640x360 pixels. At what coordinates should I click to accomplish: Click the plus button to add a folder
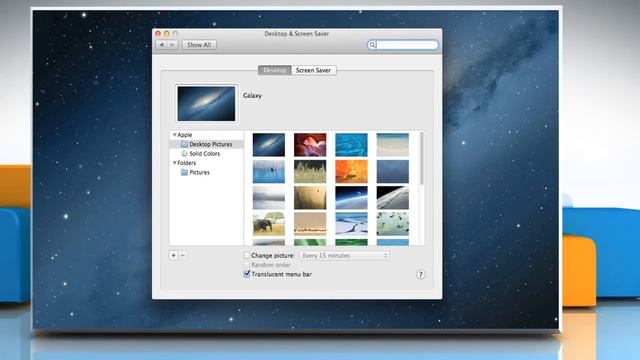(173, 256)
